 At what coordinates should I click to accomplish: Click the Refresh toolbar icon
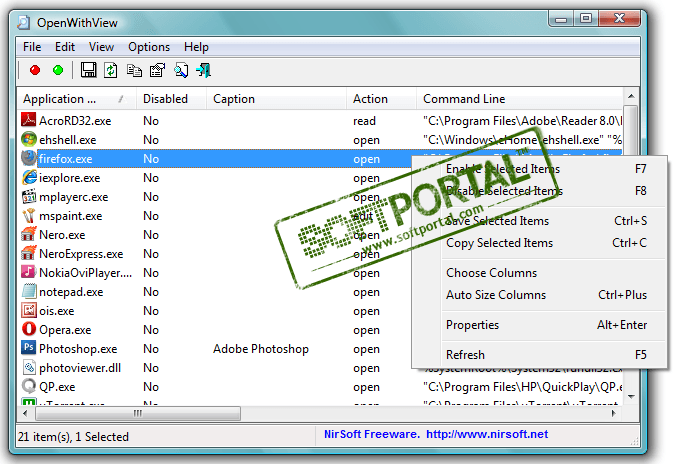pyautogui.click(x=110, y=70)
